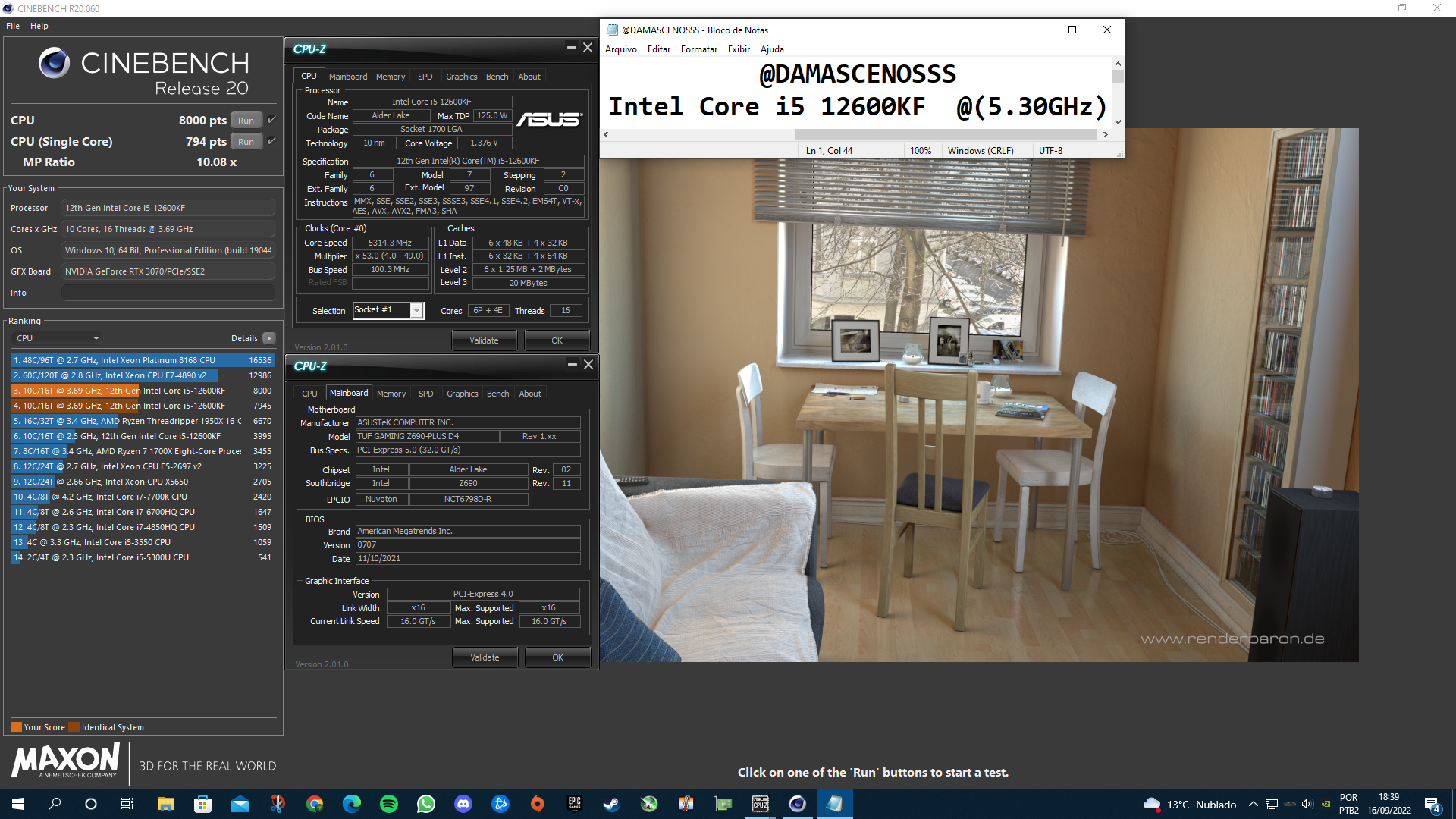Click the ASUS logo in the CPU-Z CPU tab

click(x=550, y=119)
